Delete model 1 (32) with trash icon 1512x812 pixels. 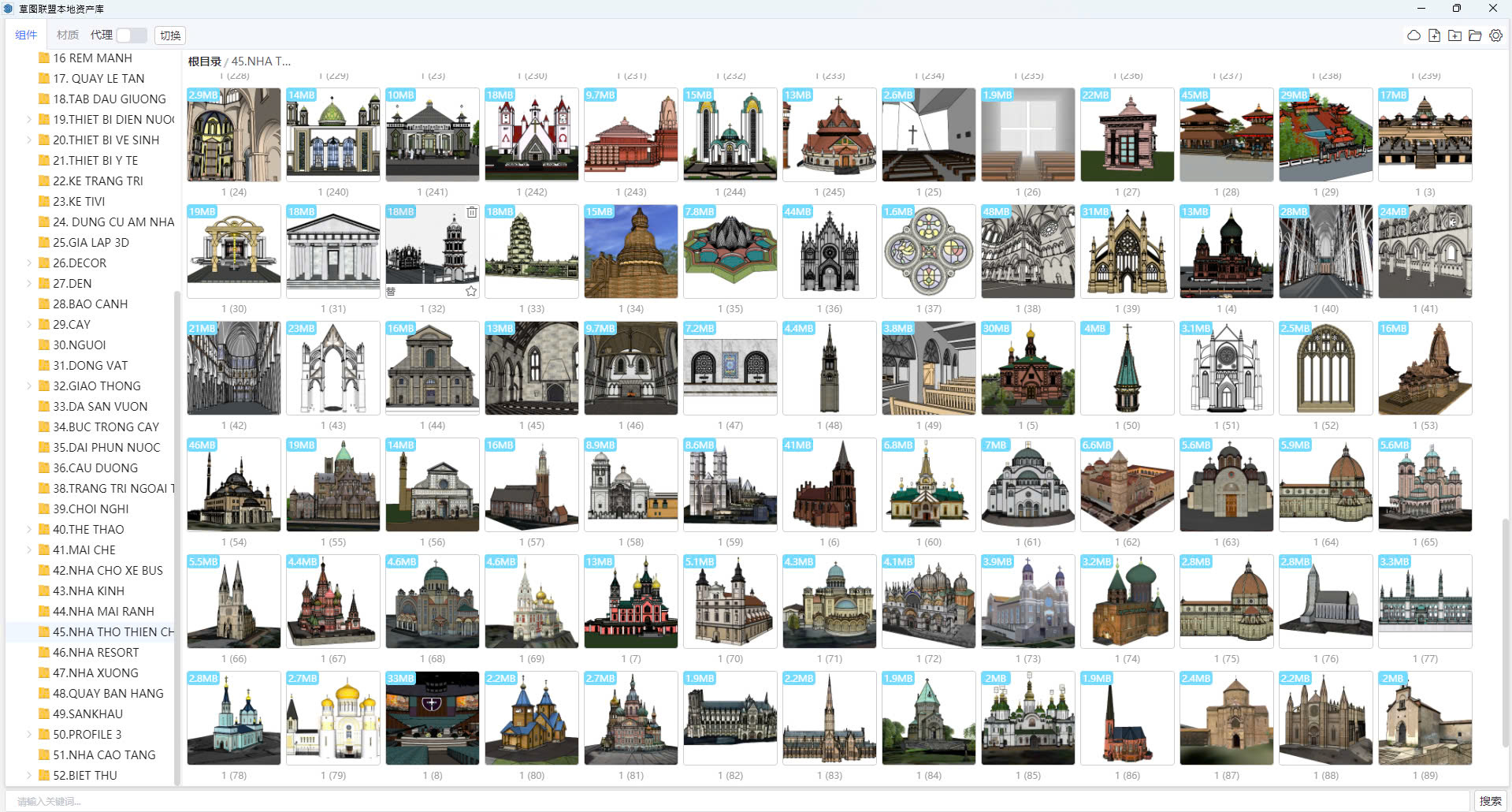tap(471, 212)
